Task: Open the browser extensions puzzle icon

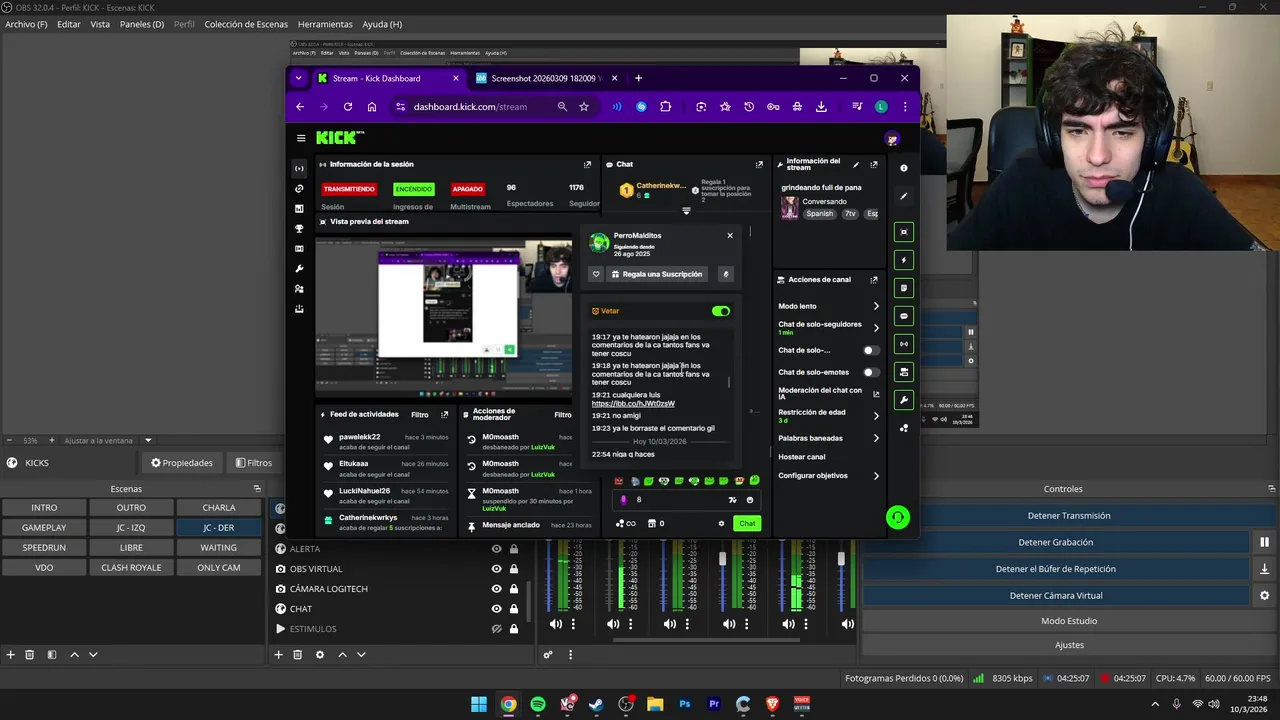Action: tap(666, 107)
